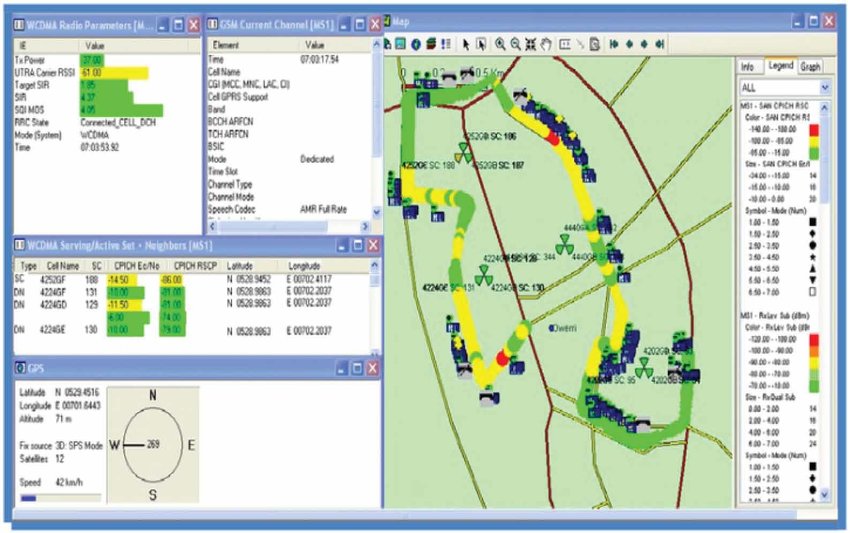Click the compass showing heading 269
The width and height of the screenshot is (850, 533).
point(152,444)
